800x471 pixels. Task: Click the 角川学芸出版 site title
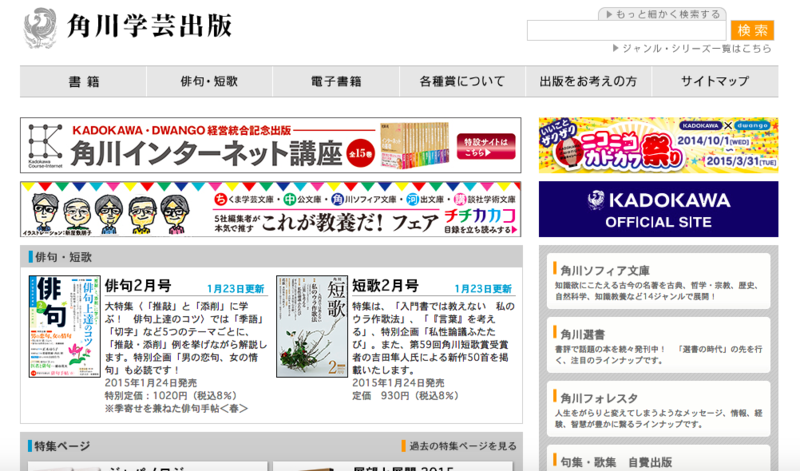(x=149, y=26)
